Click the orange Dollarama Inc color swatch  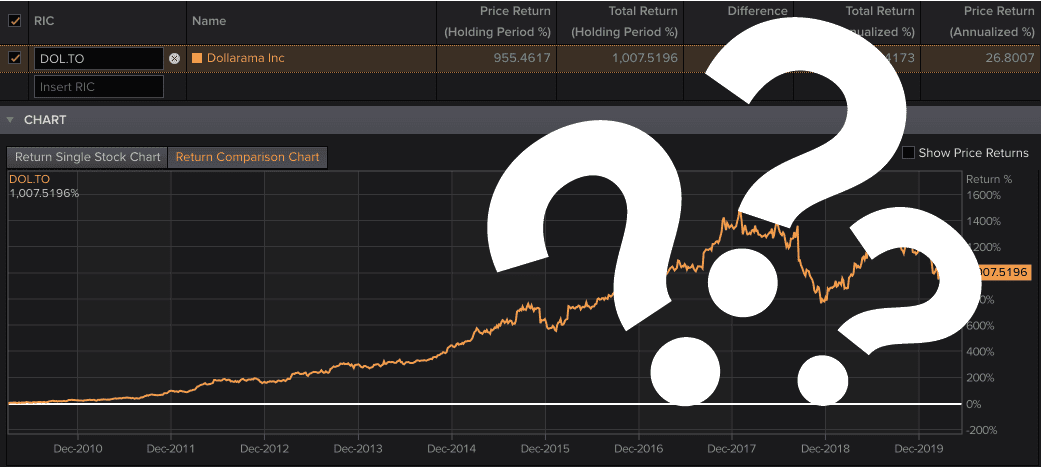coord(197,58)
